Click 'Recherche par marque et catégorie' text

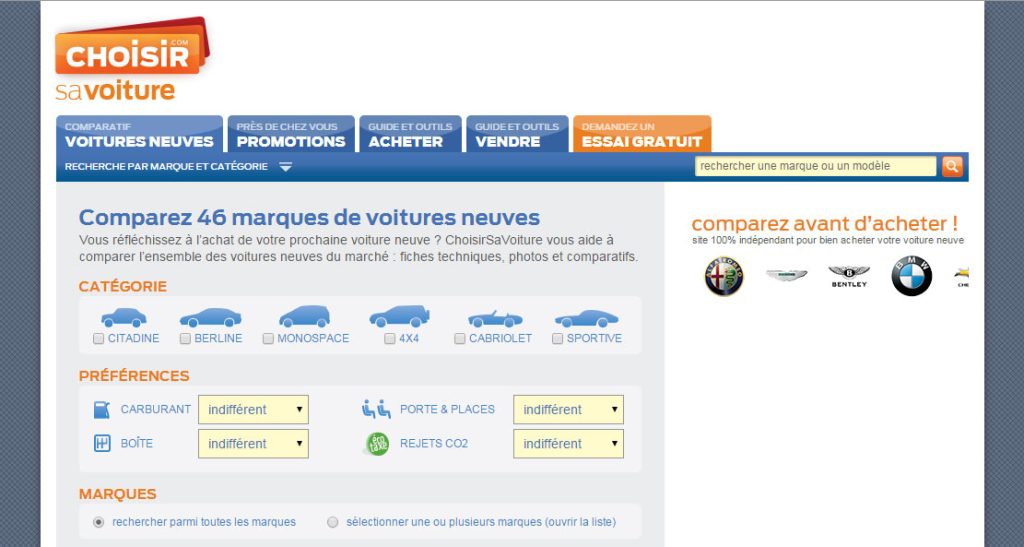point(167,166)
